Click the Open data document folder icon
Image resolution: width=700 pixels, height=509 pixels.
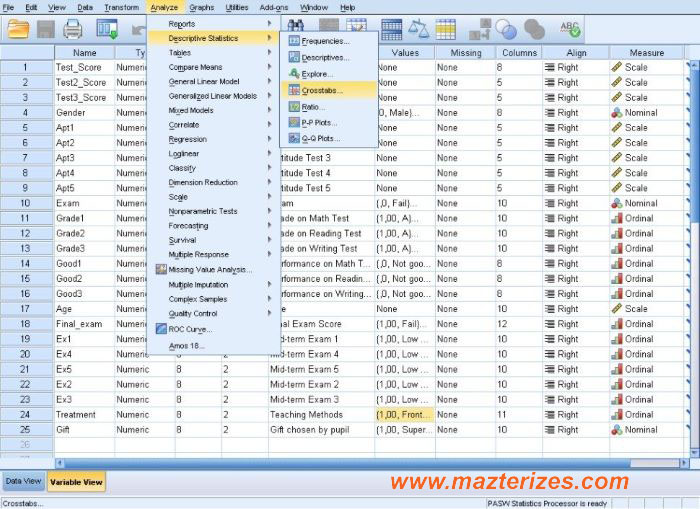tap(18, 29)
